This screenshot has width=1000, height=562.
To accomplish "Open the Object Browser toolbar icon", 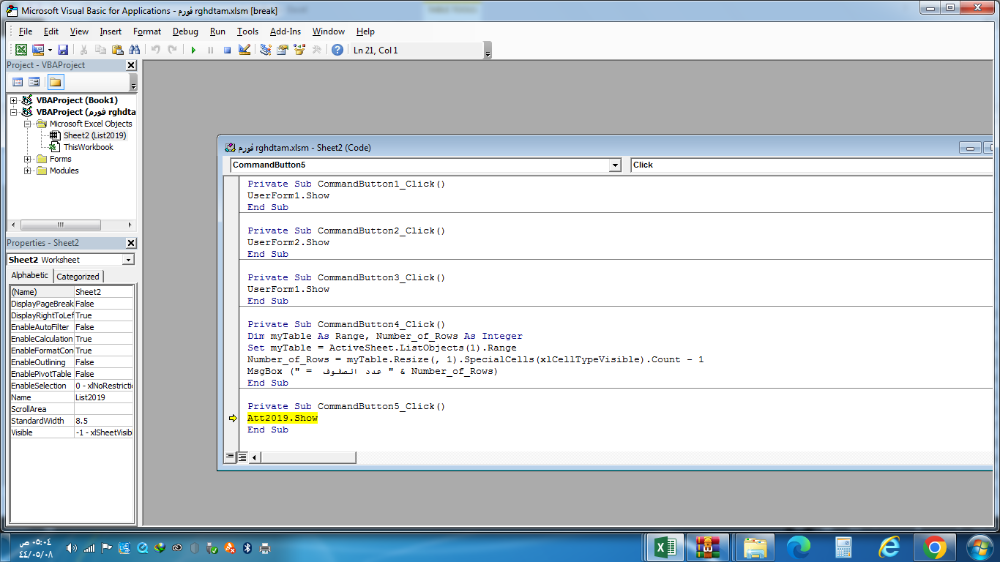I will [299, 50].
